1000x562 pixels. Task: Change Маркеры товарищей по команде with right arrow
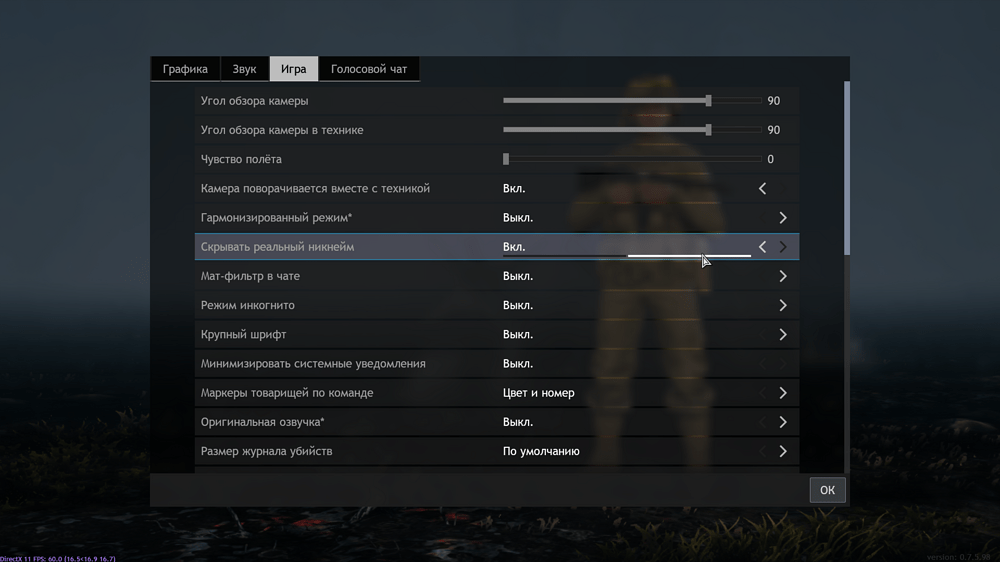coord(783,393)
